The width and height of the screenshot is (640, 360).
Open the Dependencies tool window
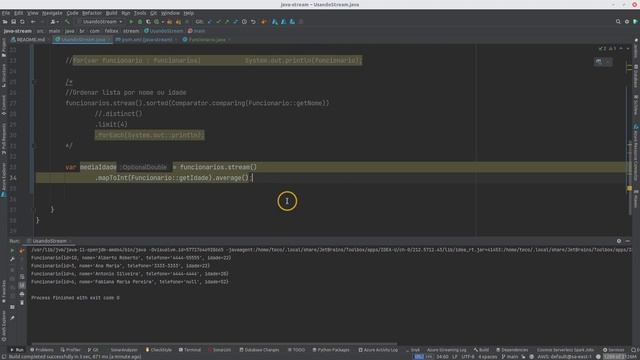click(512, 350)
